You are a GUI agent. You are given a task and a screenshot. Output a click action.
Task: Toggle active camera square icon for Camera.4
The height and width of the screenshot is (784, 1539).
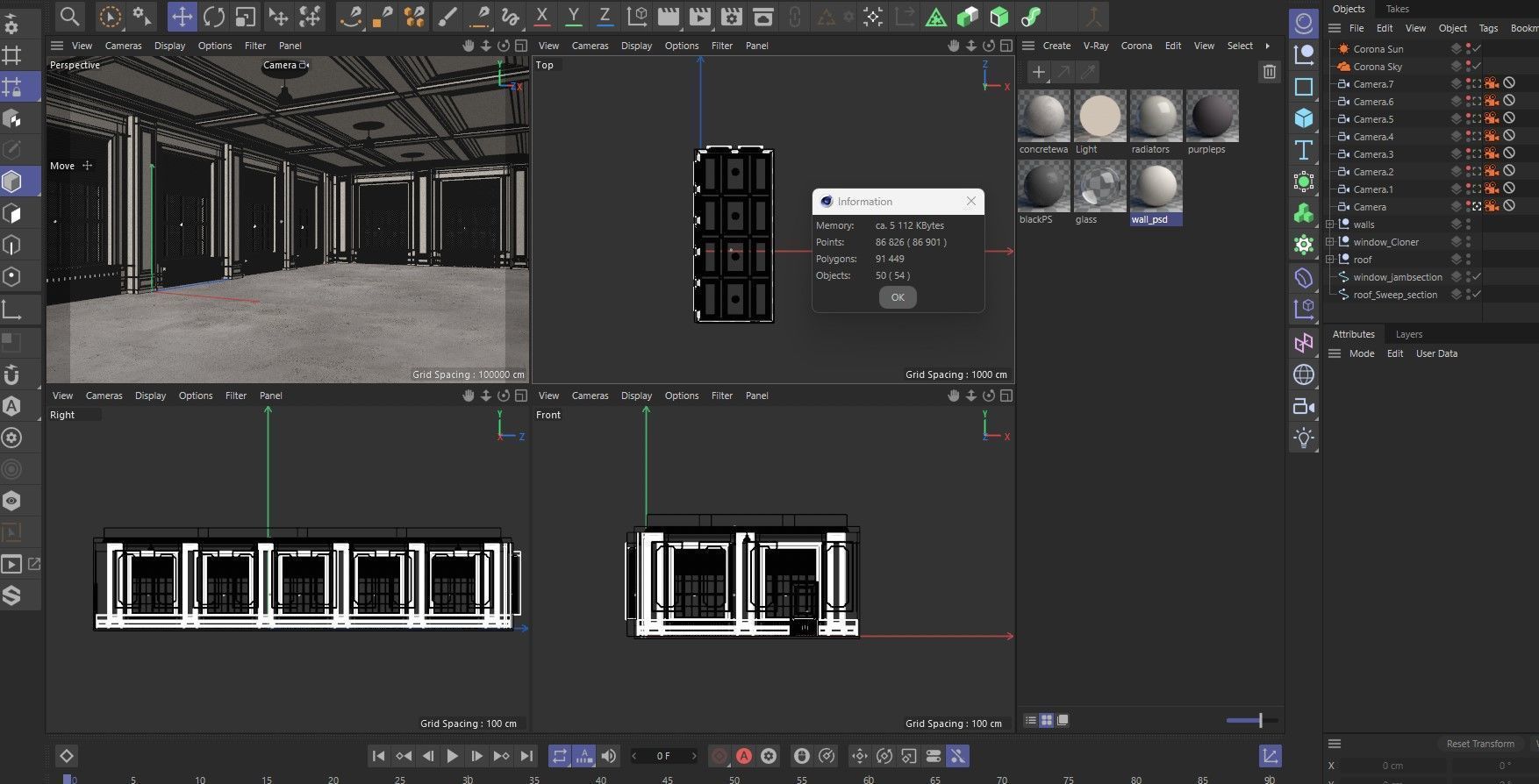1478,137
